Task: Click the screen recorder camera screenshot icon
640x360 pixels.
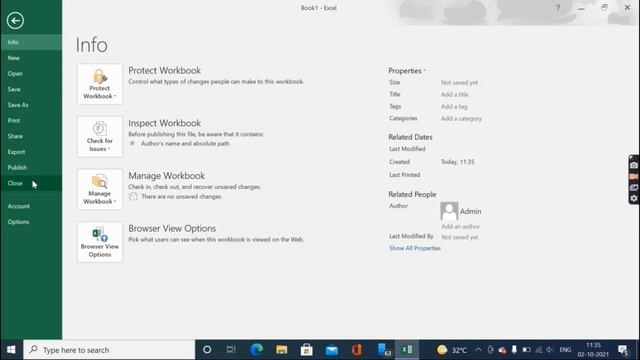Action: (x=634, y=165)
